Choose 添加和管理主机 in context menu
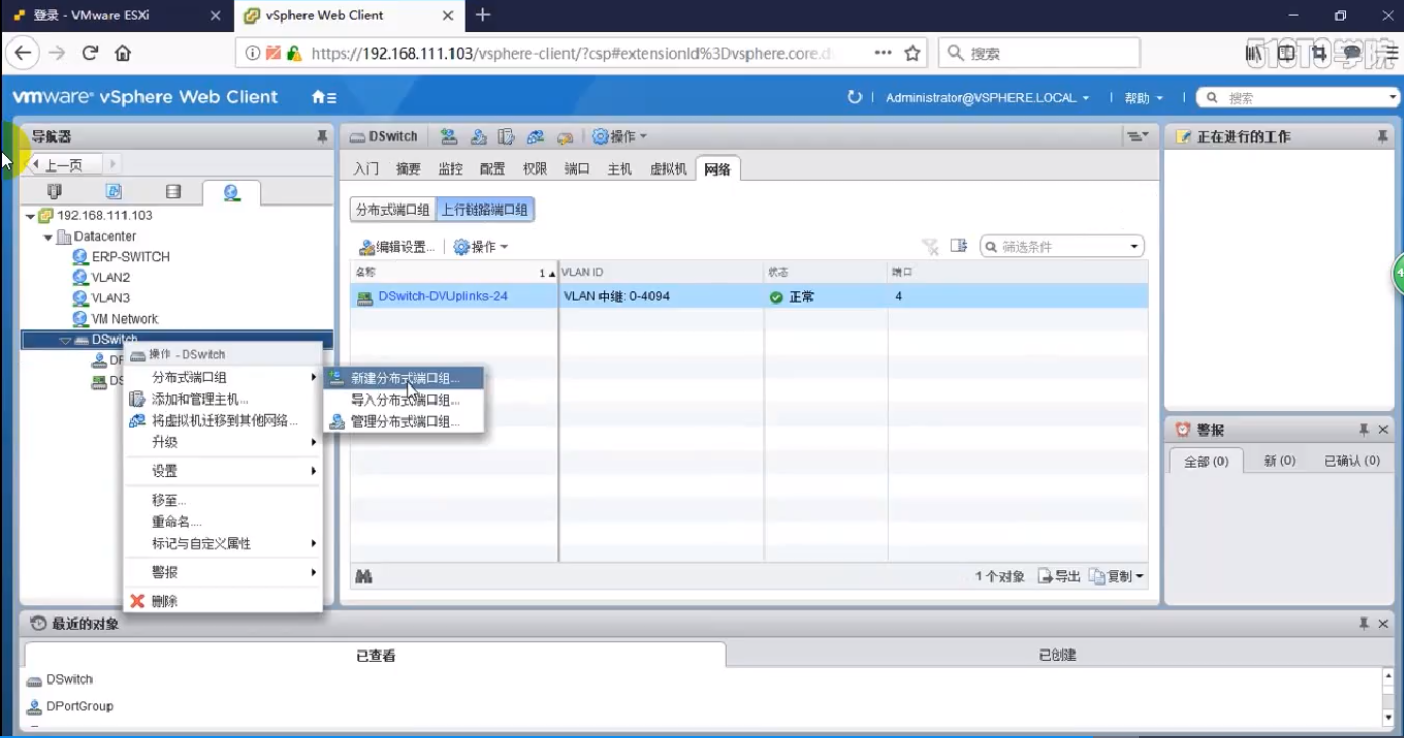 (x=222, y=399)
